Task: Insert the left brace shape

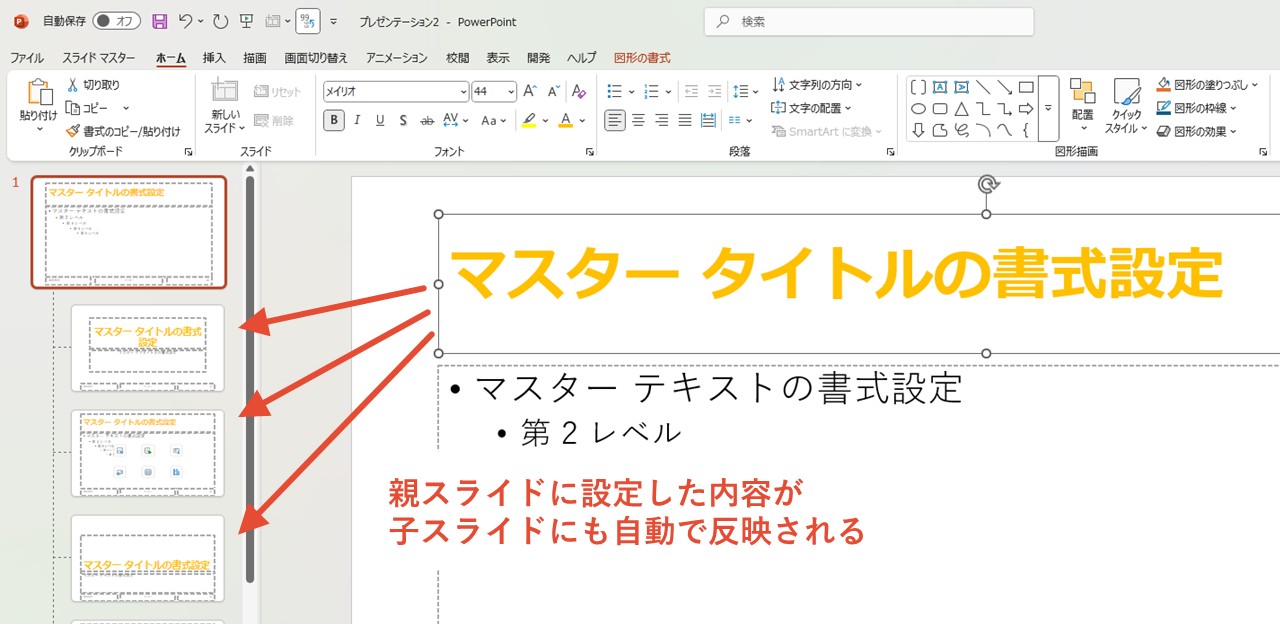Action: 1026,130
